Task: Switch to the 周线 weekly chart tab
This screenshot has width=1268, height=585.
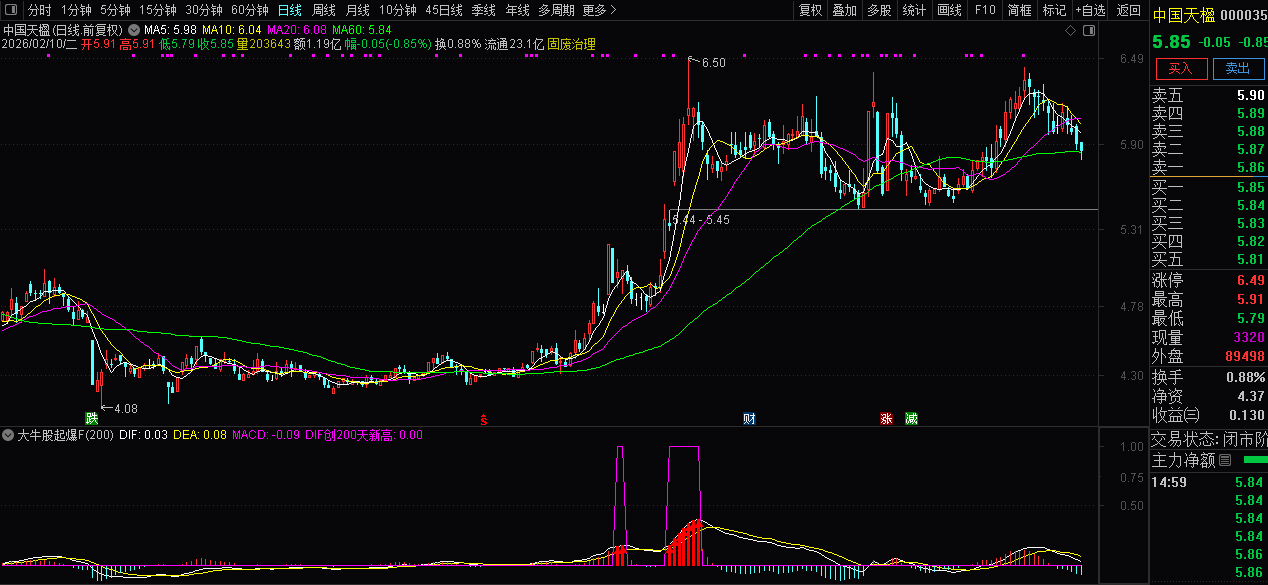Action: (x=324, y=10)
